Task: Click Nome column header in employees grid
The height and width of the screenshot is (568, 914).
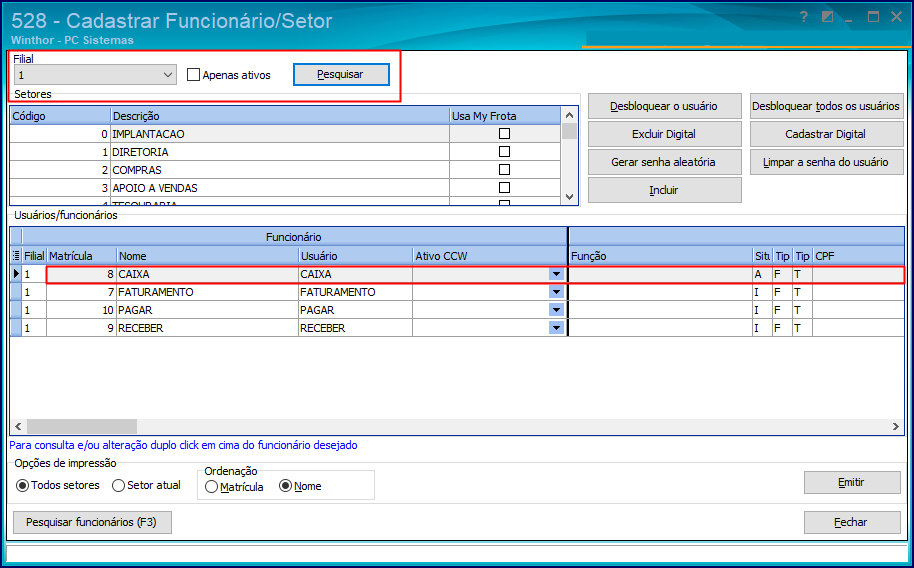Action: pos(208,255)
